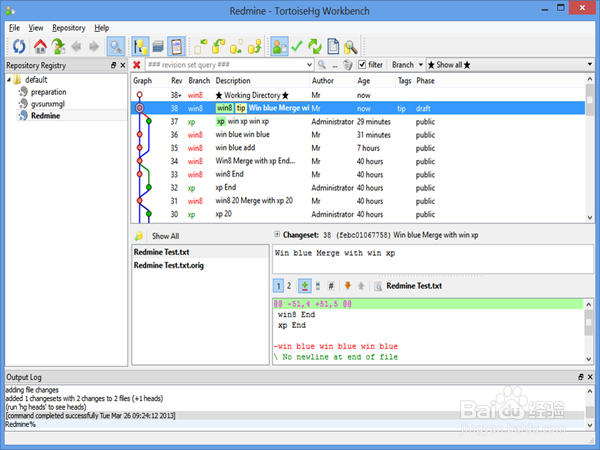Select revision 37 'win xp win xp'
This screenshot has height=450, width=600.
click(358, 122)
